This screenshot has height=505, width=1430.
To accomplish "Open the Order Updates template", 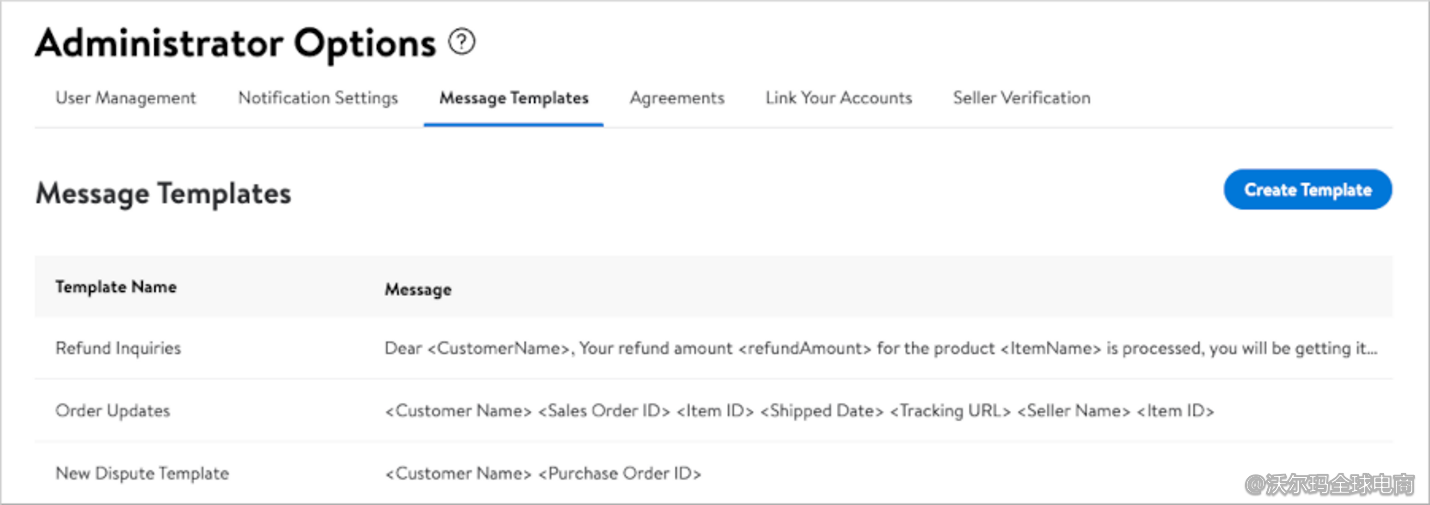I will point(113,411).
